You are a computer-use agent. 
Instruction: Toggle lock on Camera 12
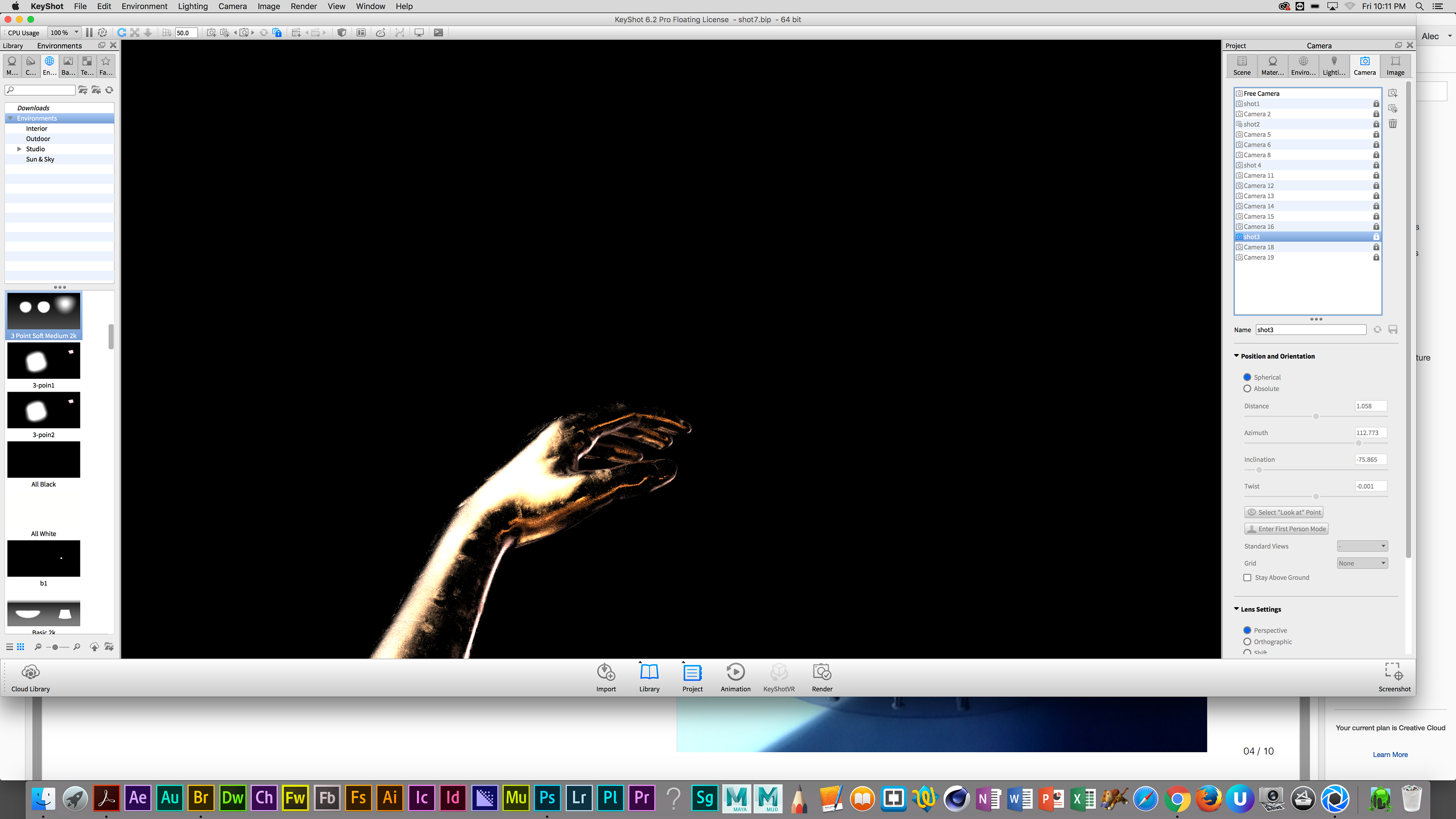[1376, 186]
